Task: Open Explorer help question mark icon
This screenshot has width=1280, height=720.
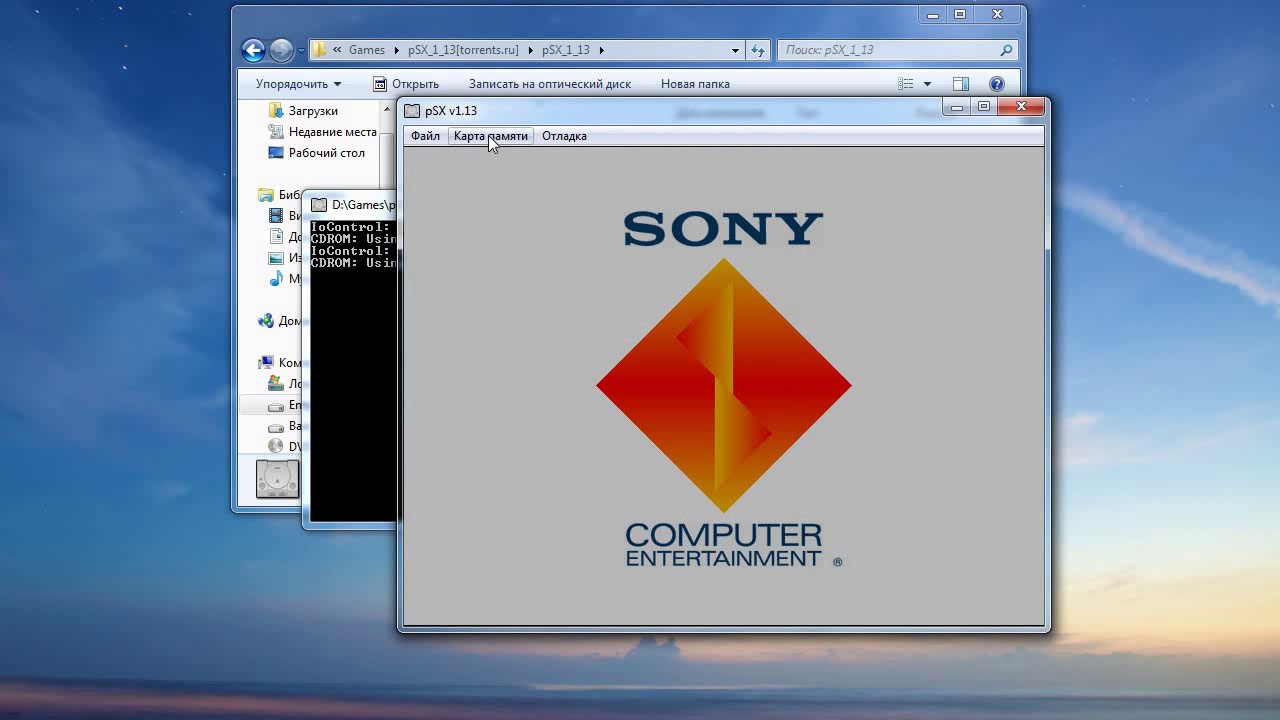Action: pos(997,84)
